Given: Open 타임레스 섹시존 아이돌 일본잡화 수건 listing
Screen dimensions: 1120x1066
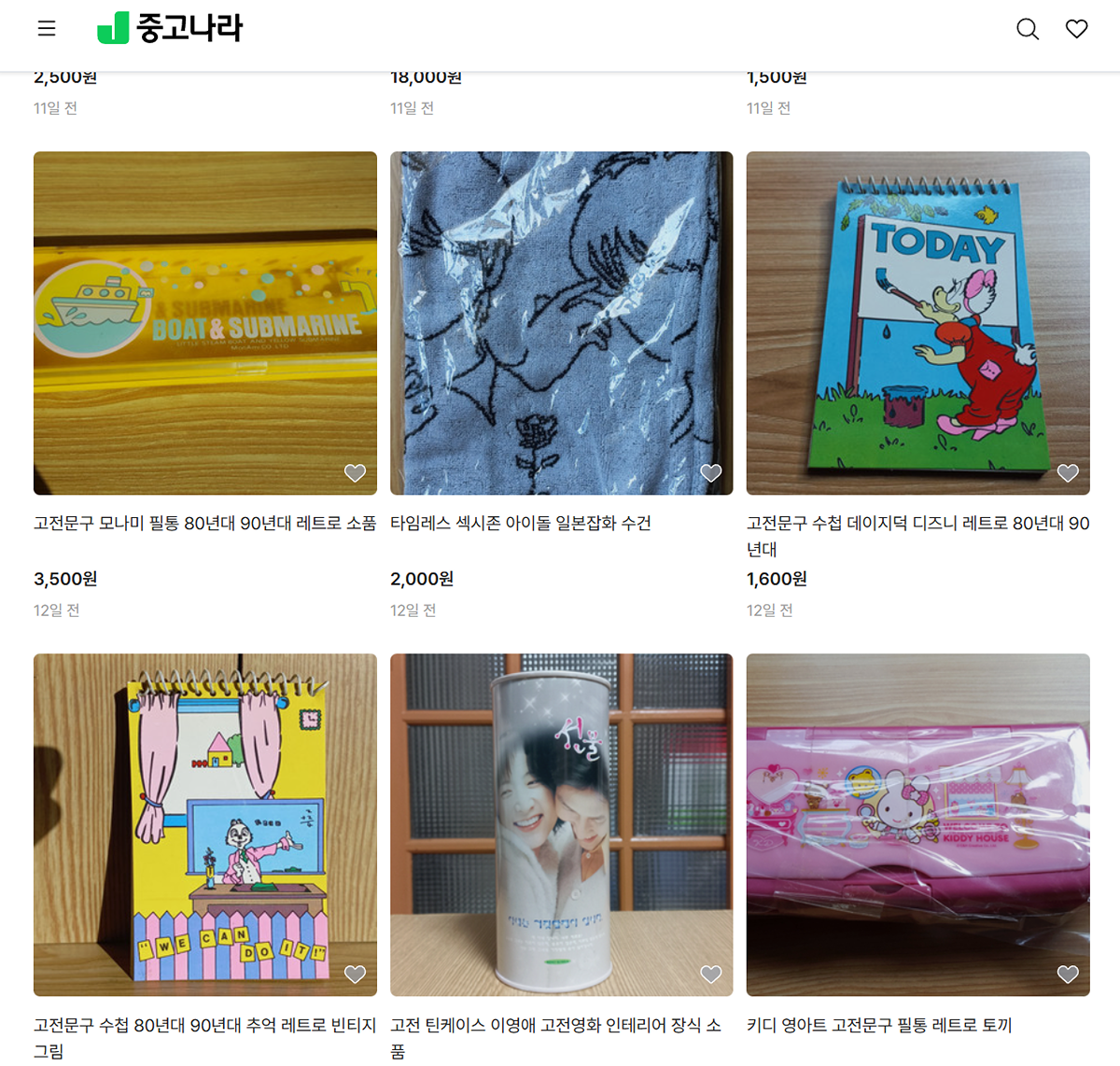Looking at the screenshot, I should [x=521, y=523].
